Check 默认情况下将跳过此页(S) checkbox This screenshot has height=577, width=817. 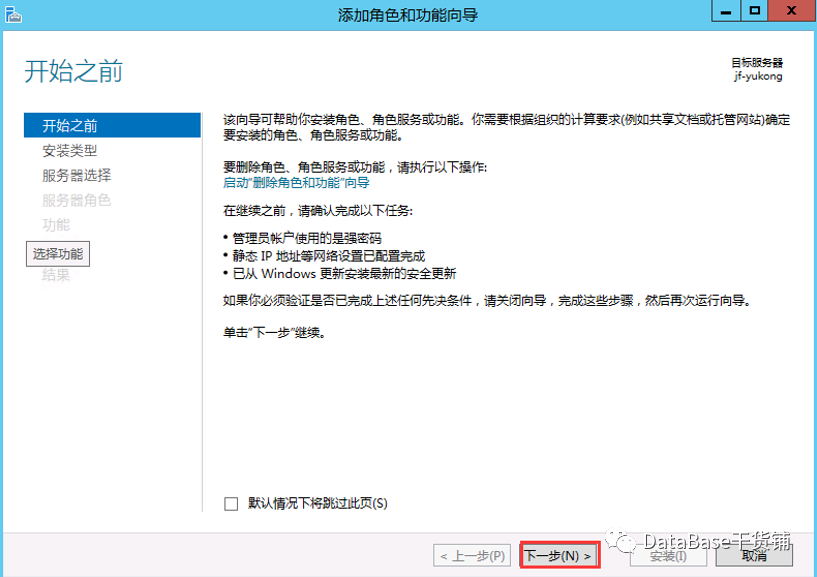(231, 504)
